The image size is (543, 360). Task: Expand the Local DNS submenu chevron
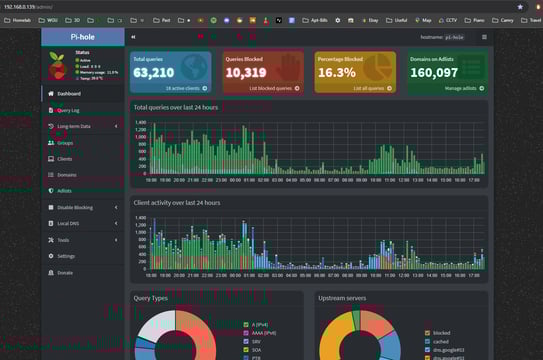click(116, 223)
